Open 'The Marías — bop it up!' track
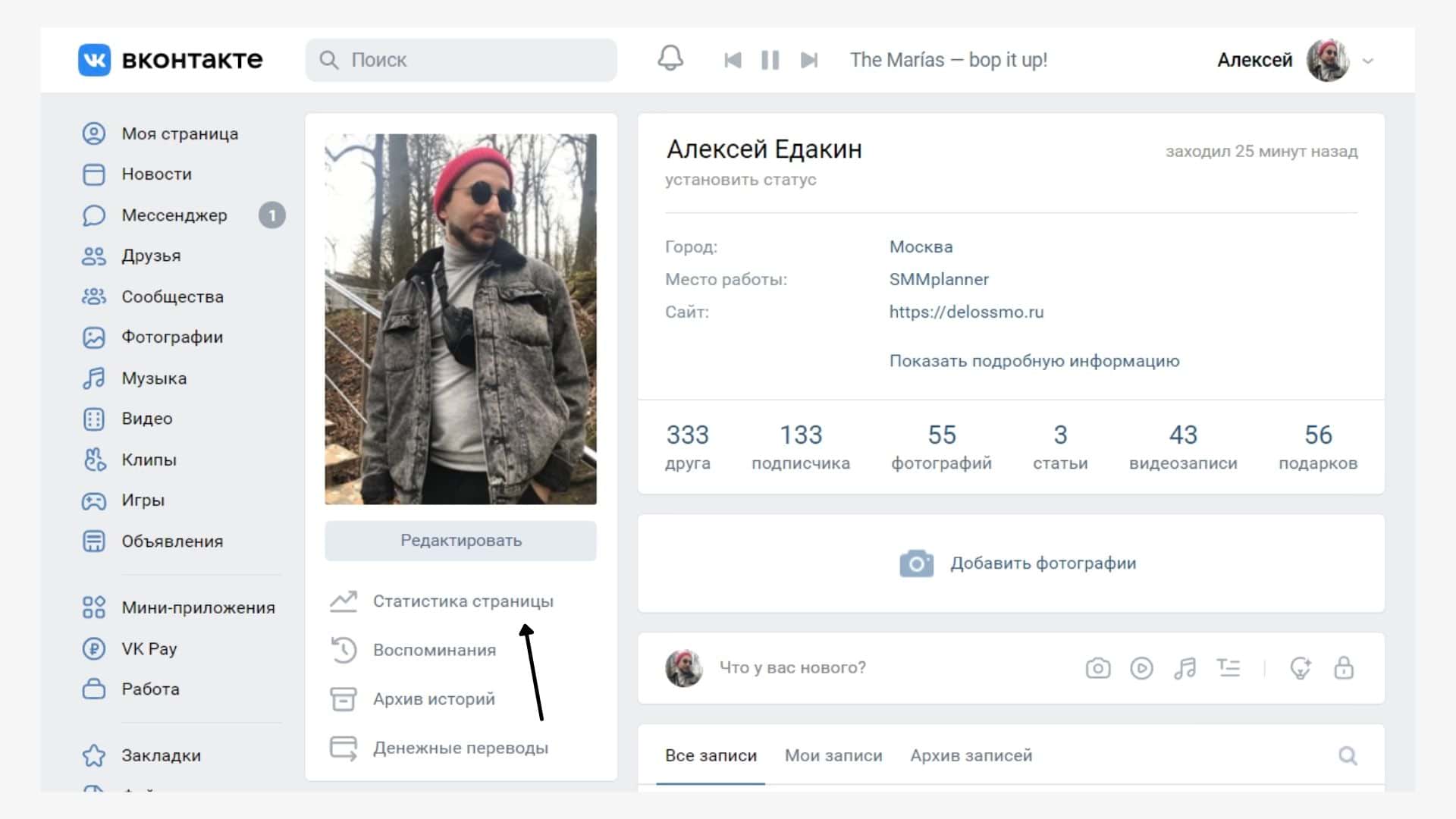Image resolution: width=1456 pixels, height=819 pixels. click(948, 60)
